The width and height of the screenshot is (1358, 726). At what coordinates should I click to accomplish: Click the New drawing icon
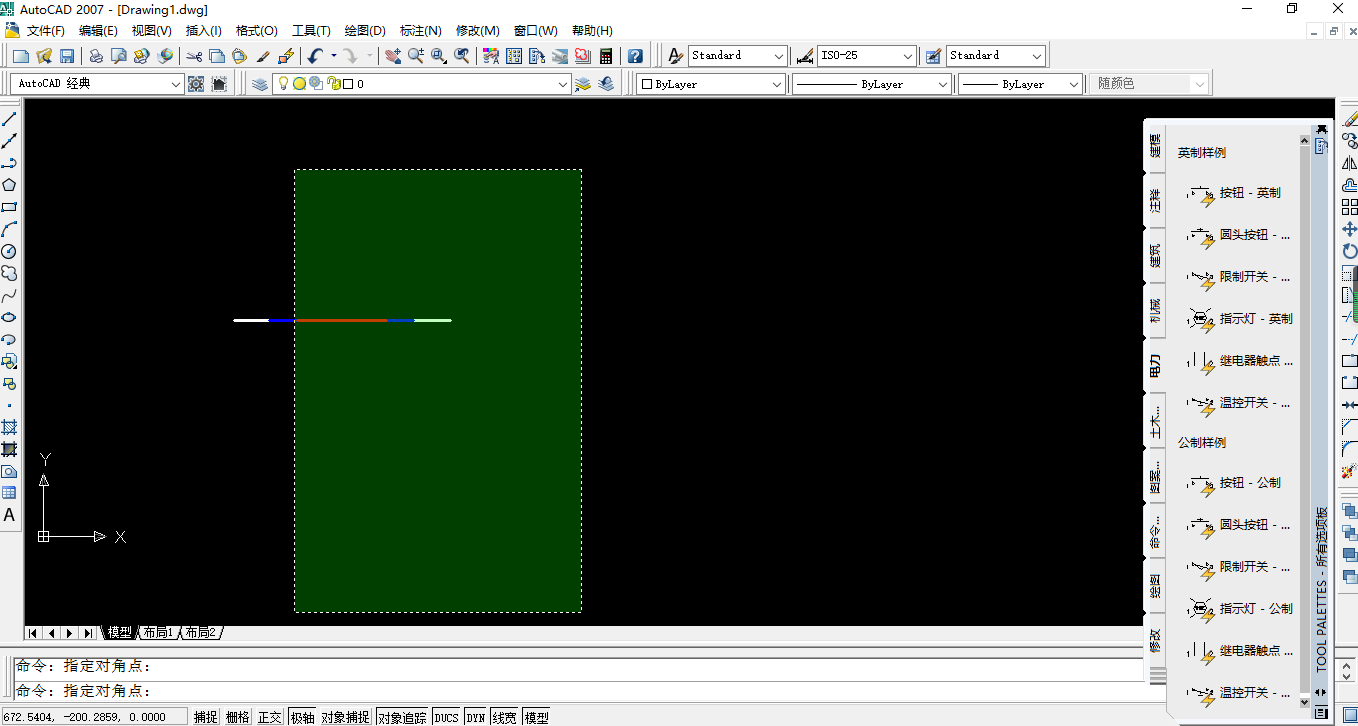[x=21, y=56]
